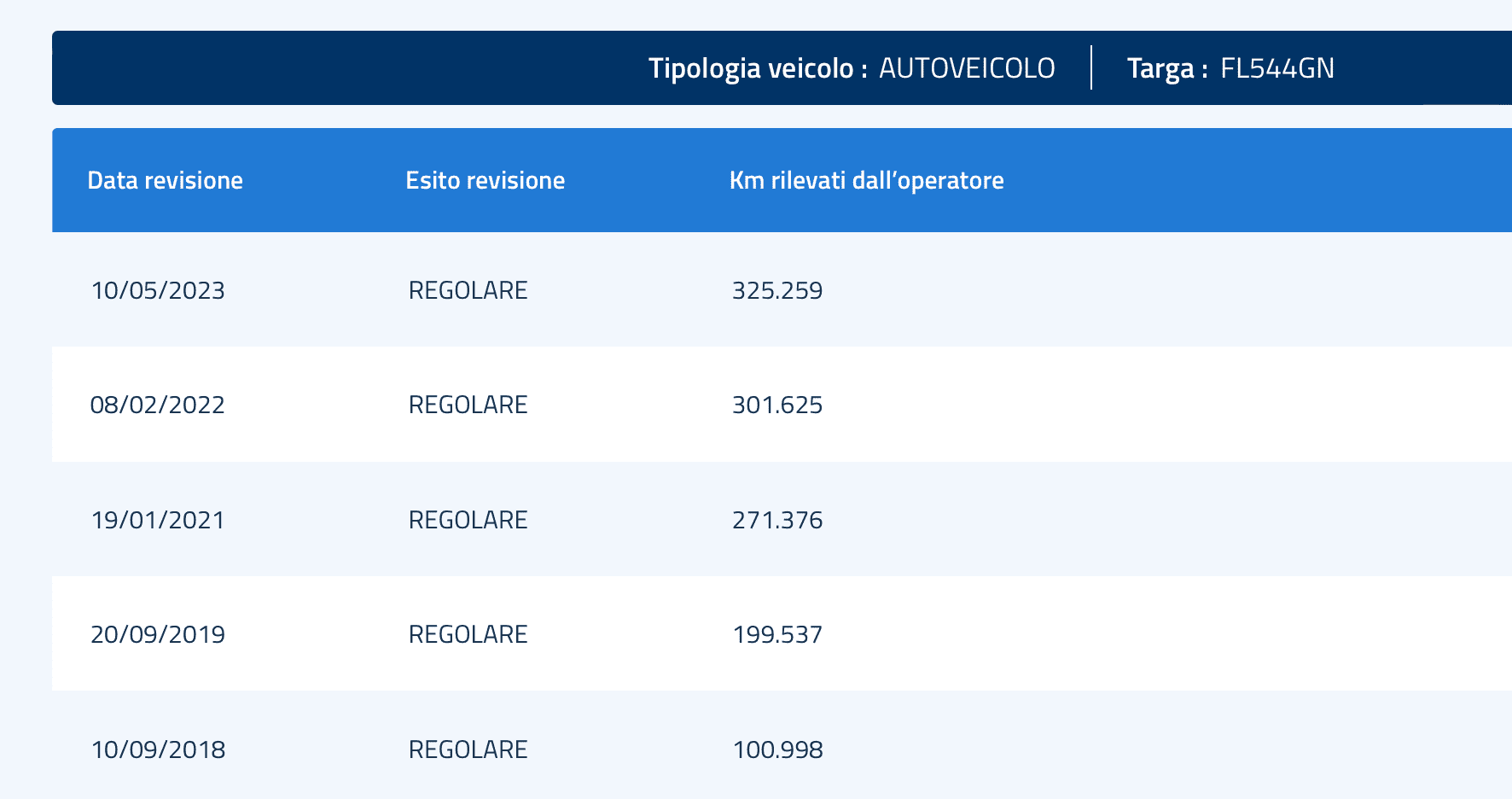Select the 20/09/2019 revision date

(158, 634)
